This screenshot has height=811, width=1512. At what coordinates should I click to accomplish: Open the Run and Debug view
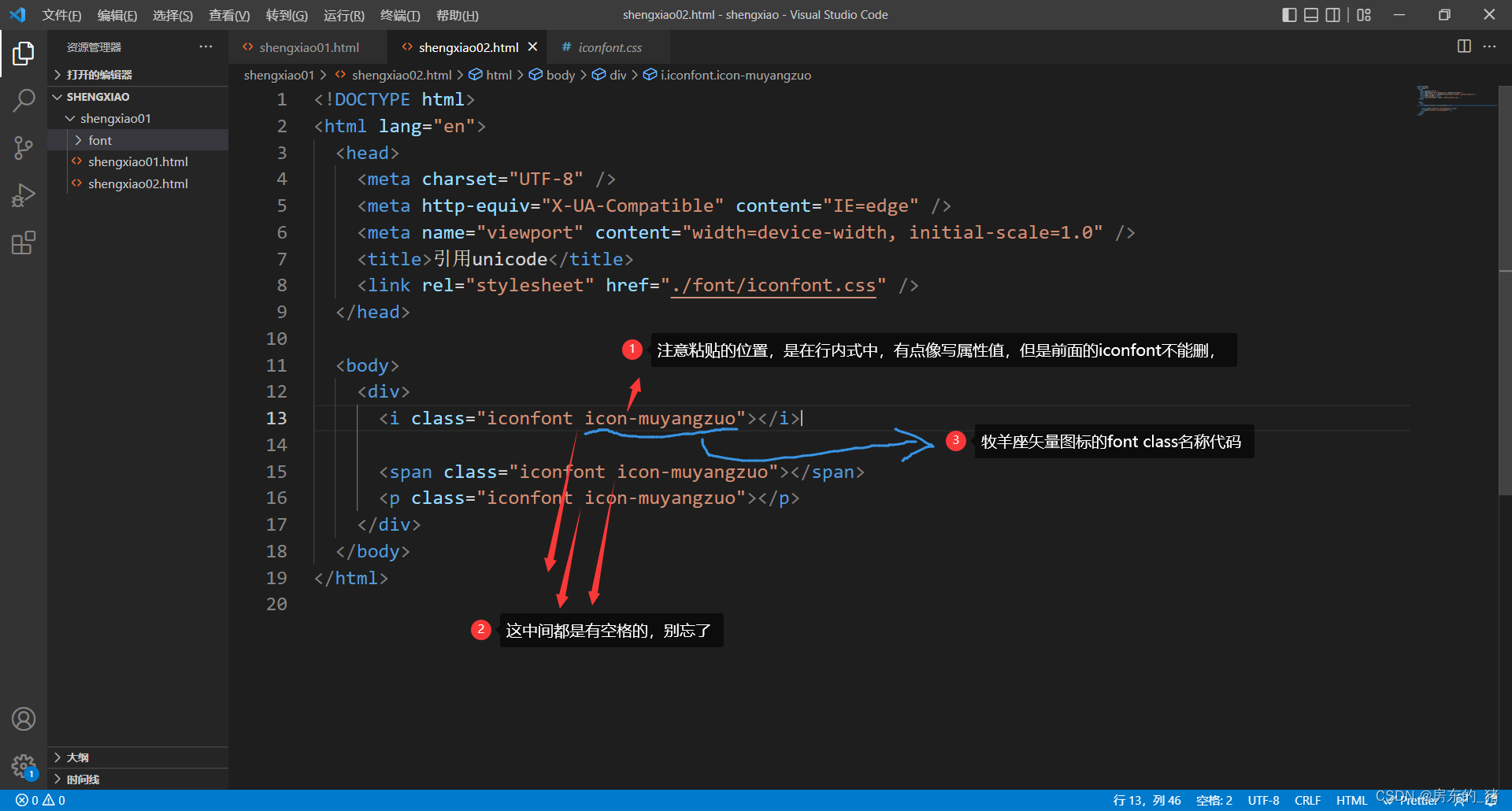pos(24,194)
